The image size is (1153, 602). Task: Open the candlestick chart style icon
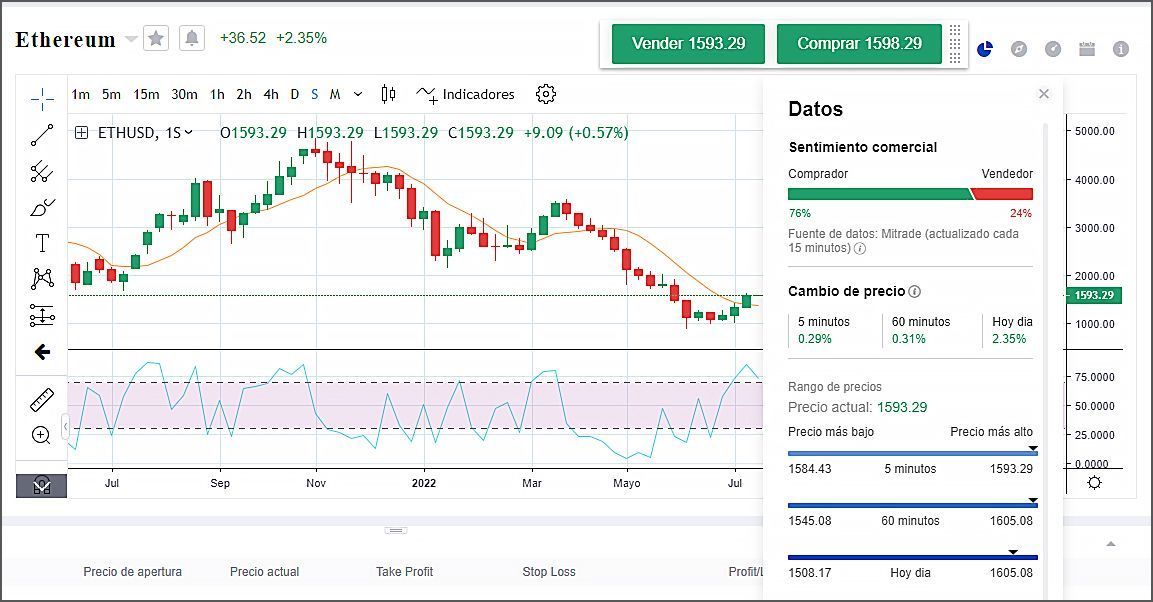[x=388, y=94]
